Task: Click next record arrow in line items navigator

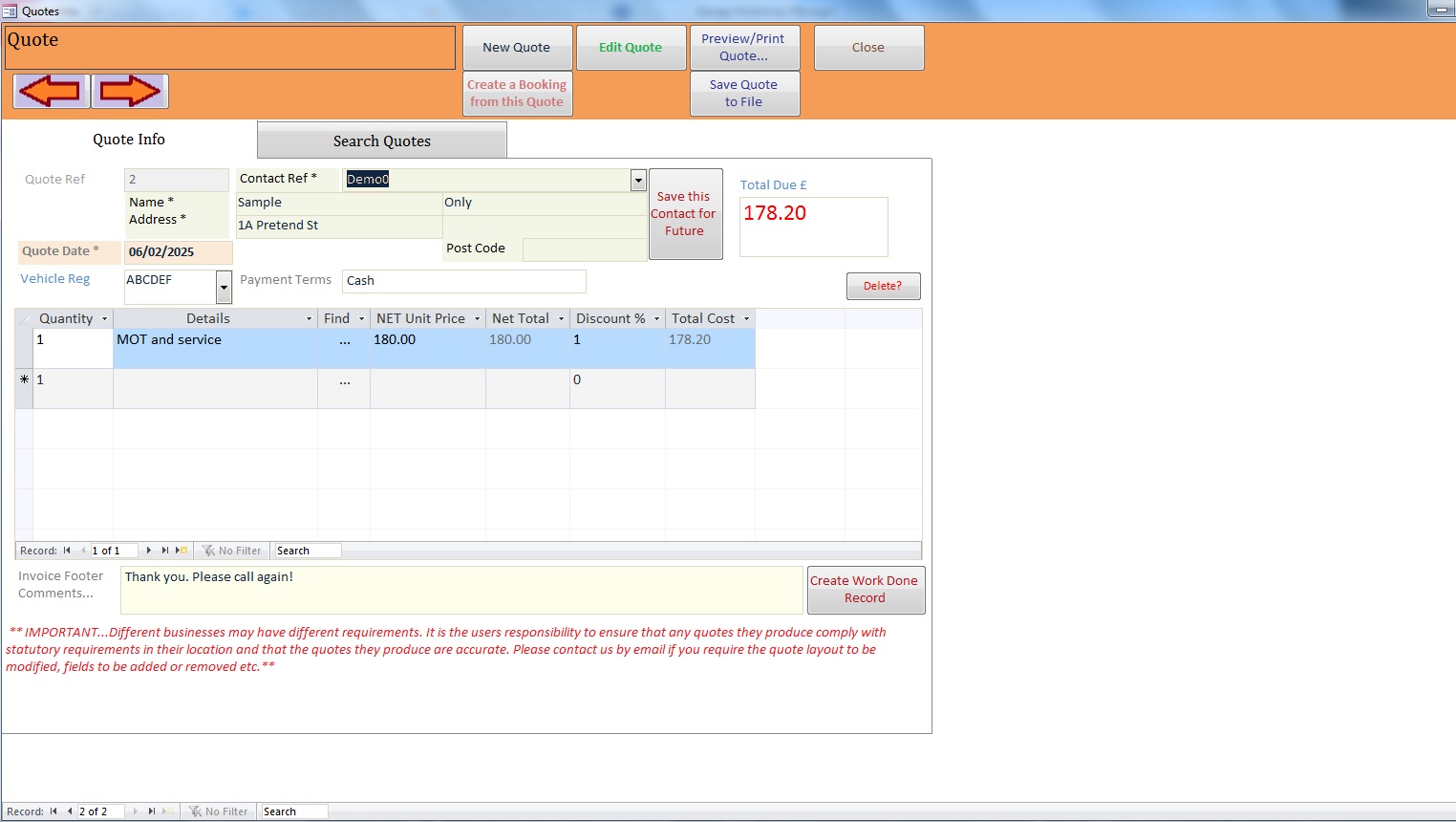Action: tap(149, 551)
